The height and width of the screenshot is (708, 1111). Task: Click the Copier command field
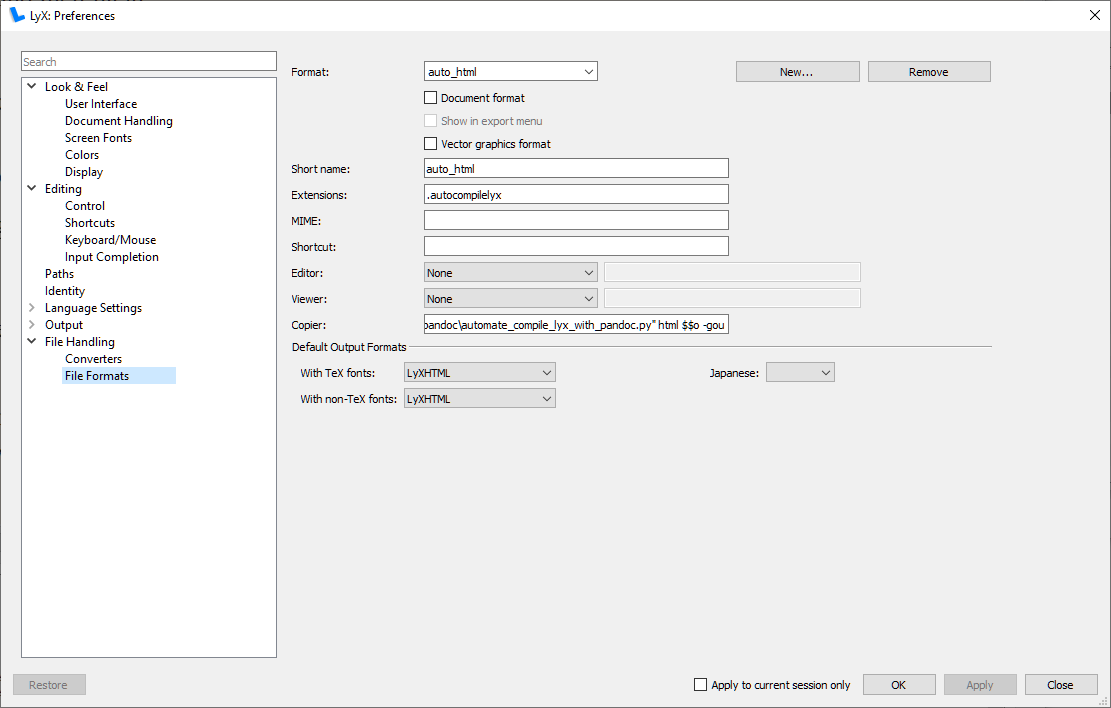576,325
